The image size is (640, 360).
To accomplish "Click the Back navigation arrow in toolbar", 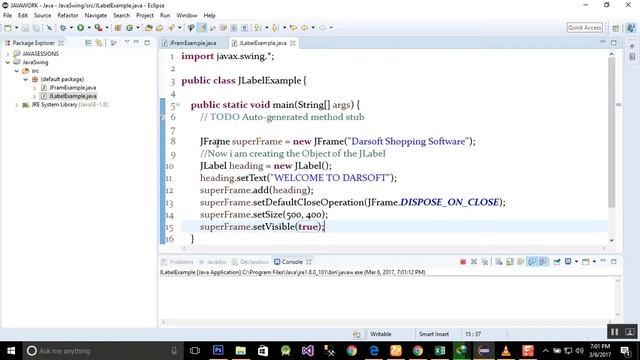I will coord(305,28).
